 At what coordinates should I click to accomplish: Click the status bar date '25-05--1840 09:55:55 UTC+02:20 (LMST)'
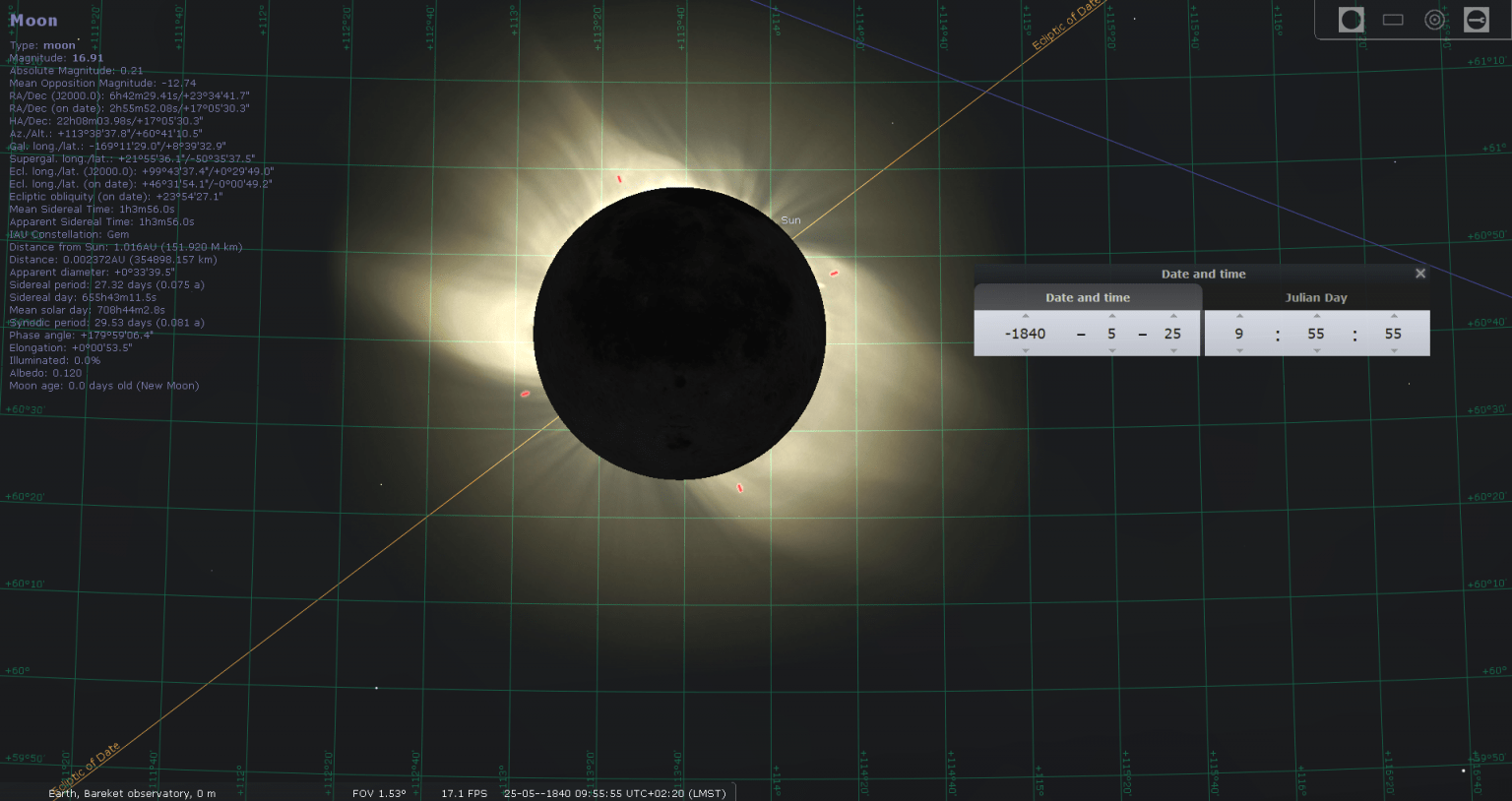point(614,793)
